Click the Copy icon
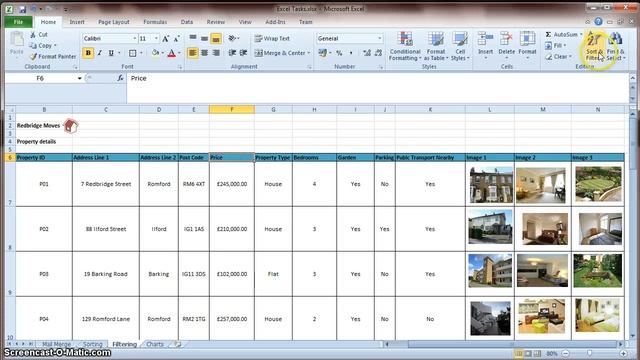This screenshot has height=360, width=640. pos(33,45)
